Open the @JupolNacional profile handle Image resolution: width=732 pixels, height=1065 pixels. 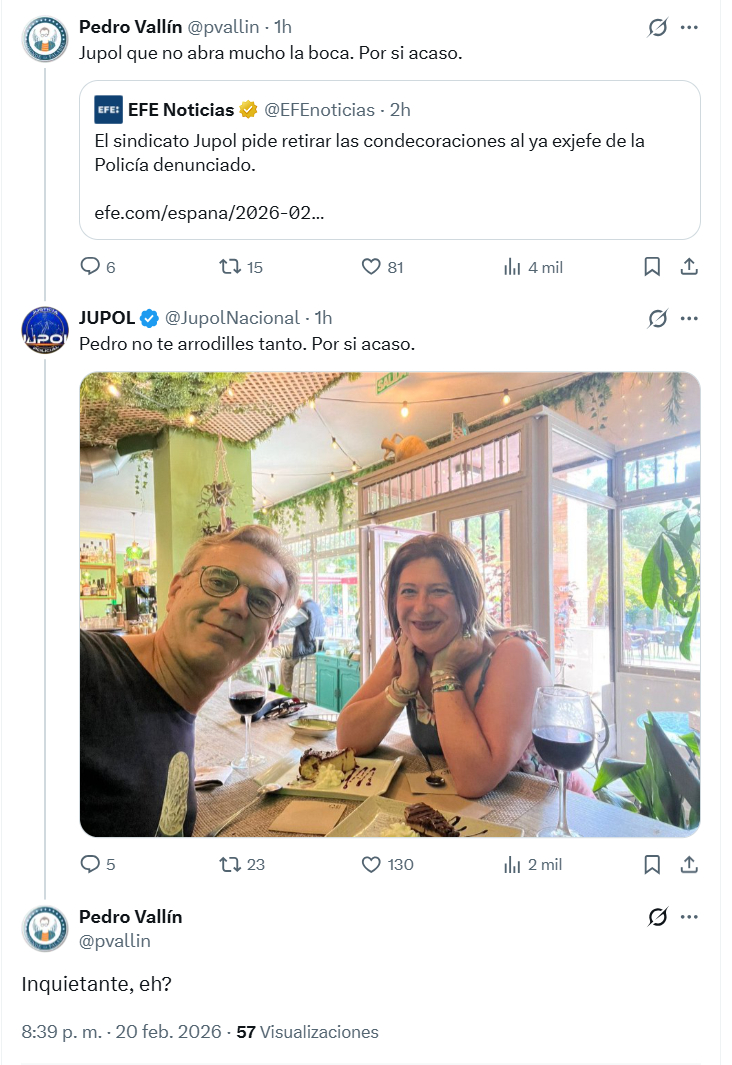tap(231, 318)
